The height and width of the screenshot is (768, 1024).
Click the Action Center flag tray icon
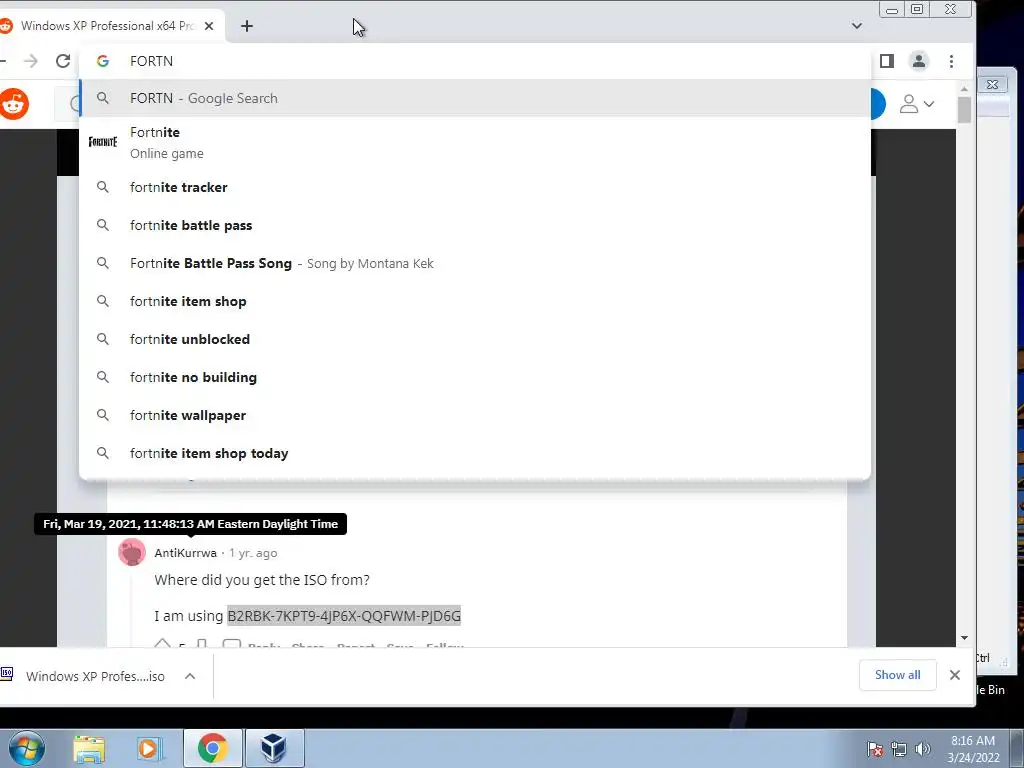pyautogui.click(x=875, y=749)
